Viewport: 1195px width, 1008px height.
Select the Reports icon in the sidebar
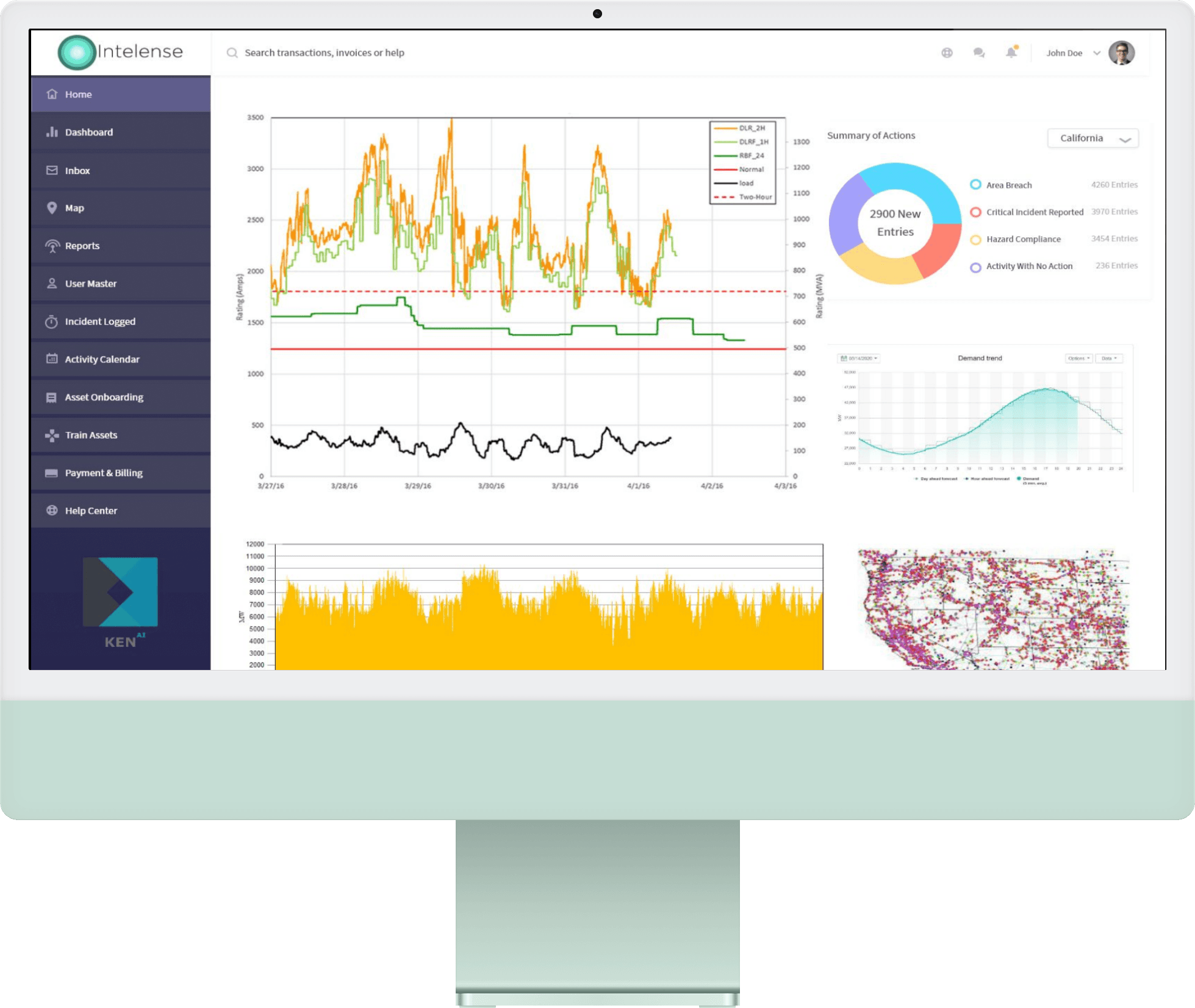tap(52, 245)
